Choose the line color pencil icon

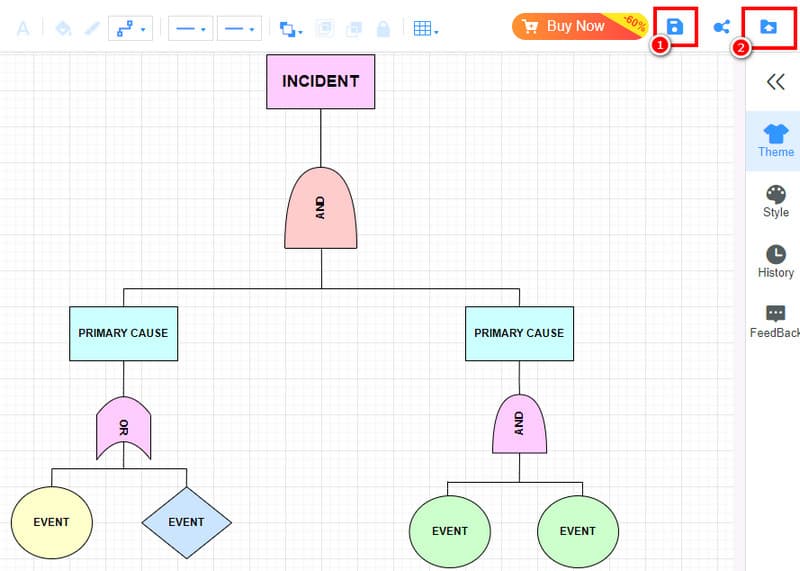coord(92,28)
